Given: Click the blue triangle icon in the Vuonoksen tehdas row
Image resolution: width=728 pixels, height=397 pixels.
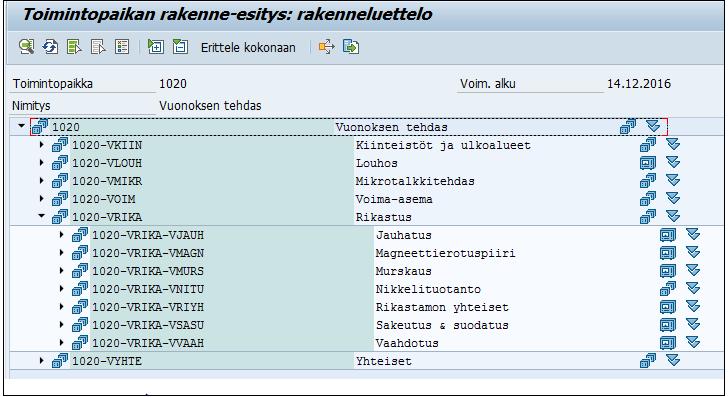Looking at the screenshot, I should pos(653,126).
